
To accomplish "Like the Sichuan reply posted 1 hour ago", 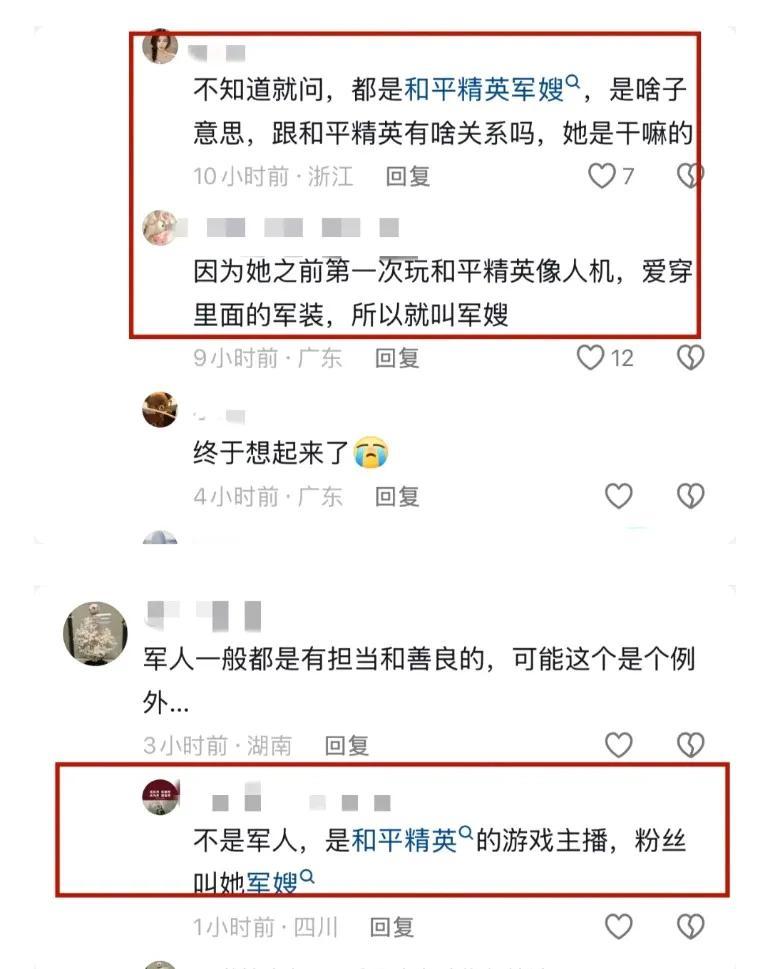I will tap(619, 927).
